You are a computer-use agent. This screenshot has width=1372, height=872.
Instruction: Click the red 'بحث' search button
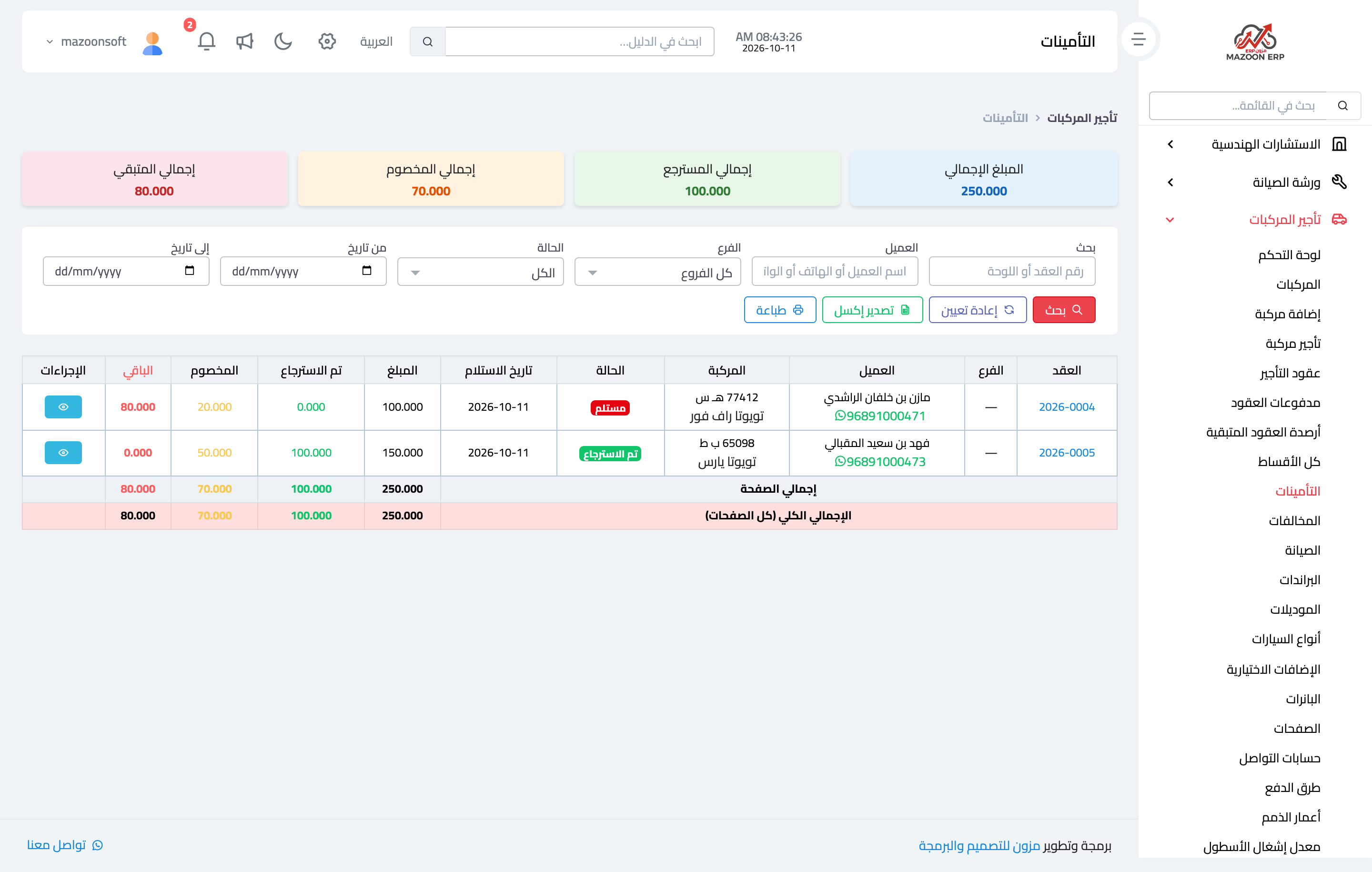click(1064, 310)
